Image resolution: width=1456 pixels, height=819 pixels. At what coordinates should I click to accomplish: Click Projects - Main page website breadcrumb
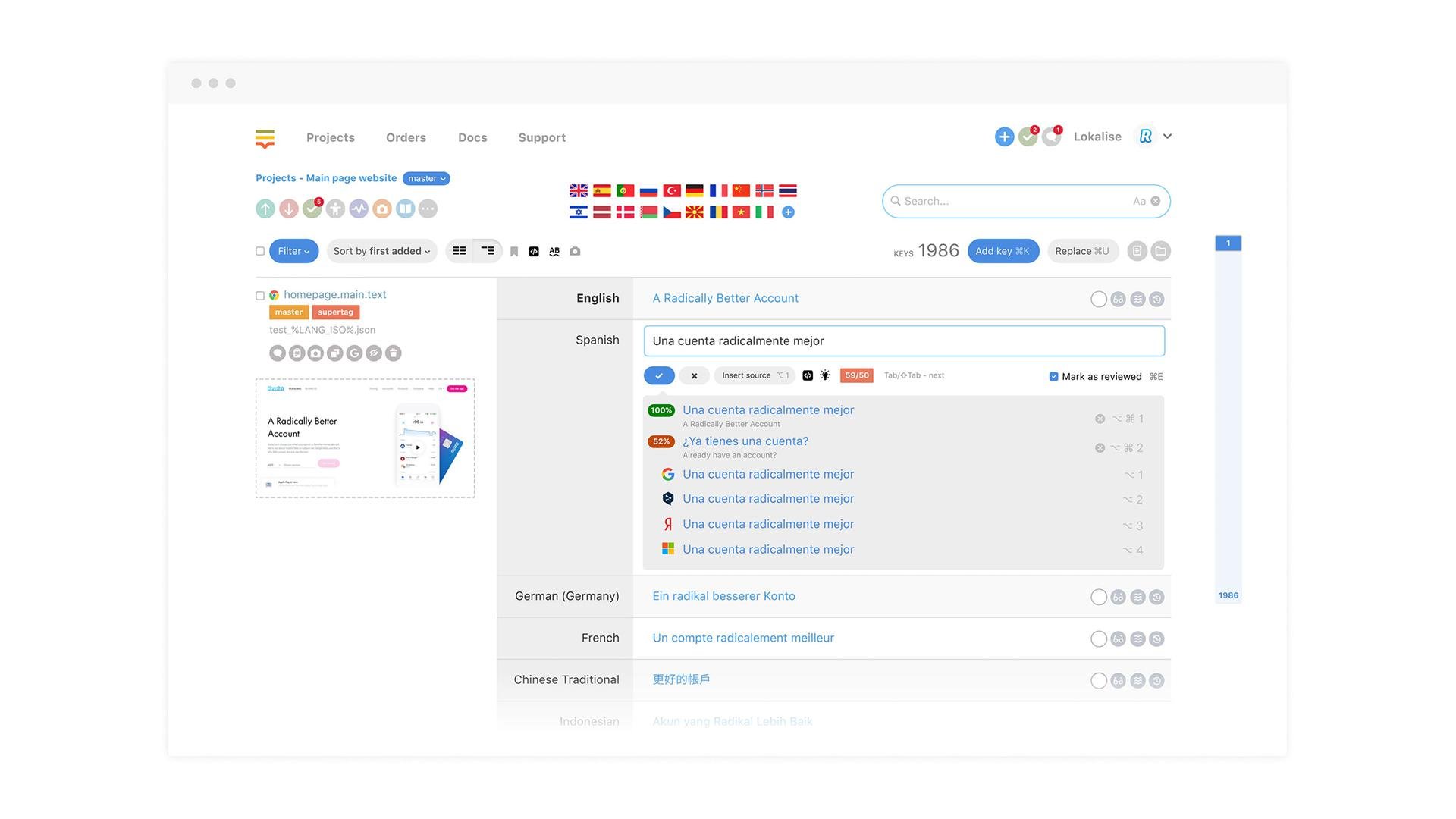(326, 178)
